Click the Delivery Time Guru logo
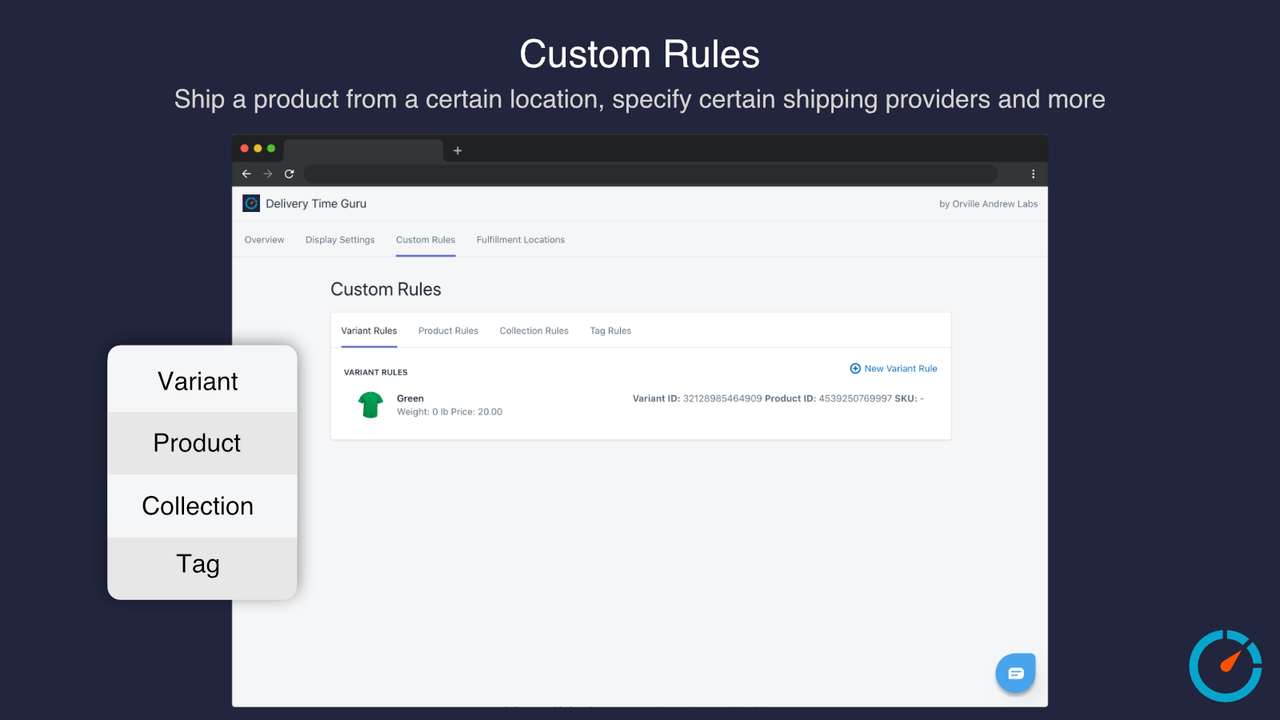This screenshot has height=720, width=1280. click(x=251, y=203)
